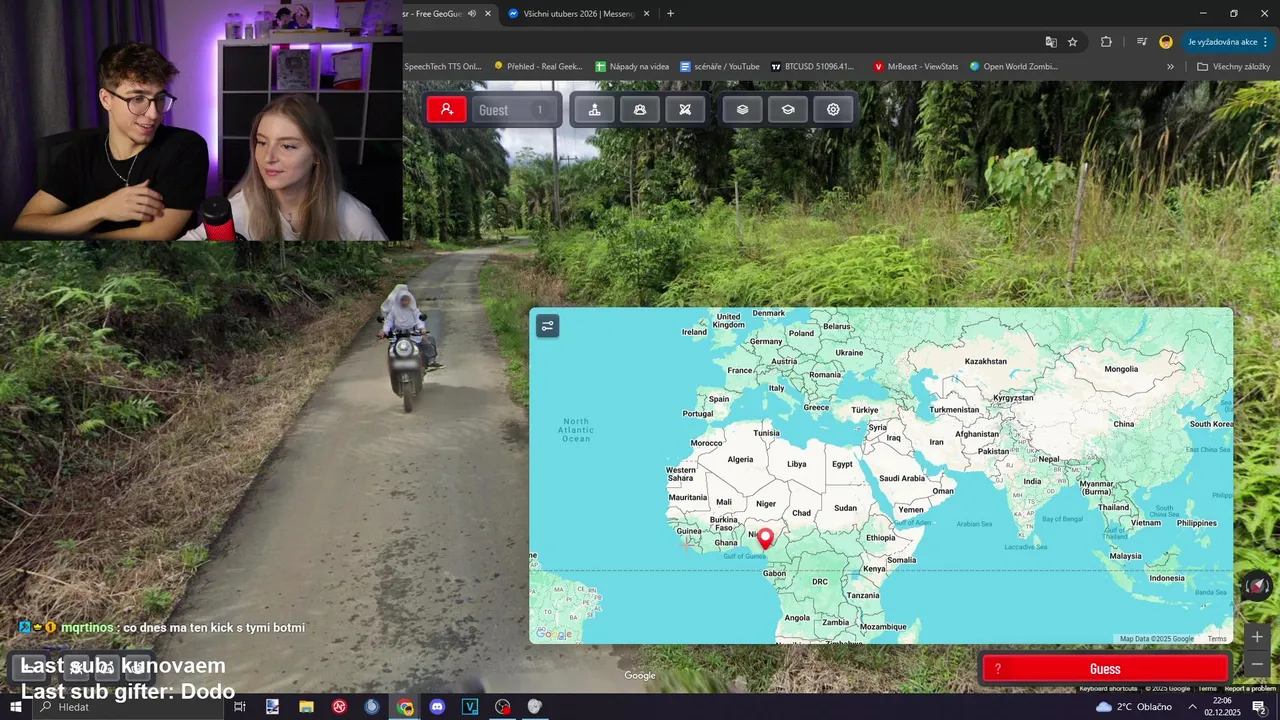The height and width of the screenshot is (720, 1280).
Task: Click the chat username mqrtinos
Action: coord(88,628)
